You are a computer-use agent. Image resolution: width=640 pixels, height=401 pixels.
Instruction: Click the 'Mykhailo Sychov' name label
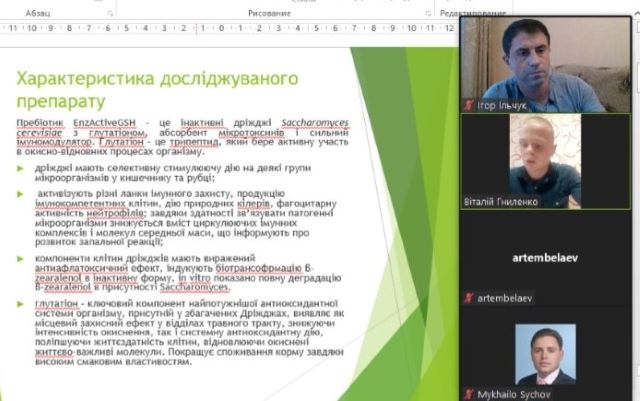pyautogui.click(x=513, y=394)
